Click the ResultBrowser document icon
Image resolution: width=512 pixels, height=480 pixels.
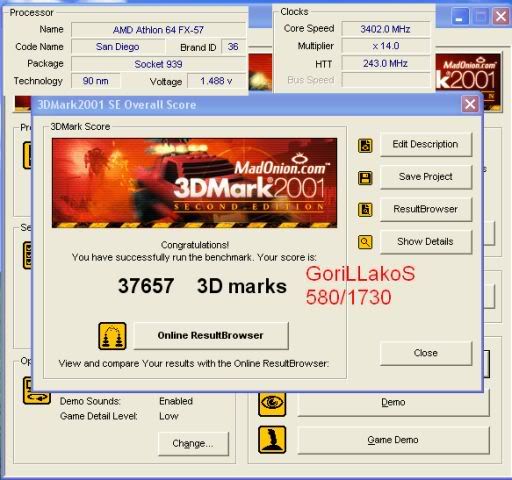pyautogui.click(x=365, y=210)
